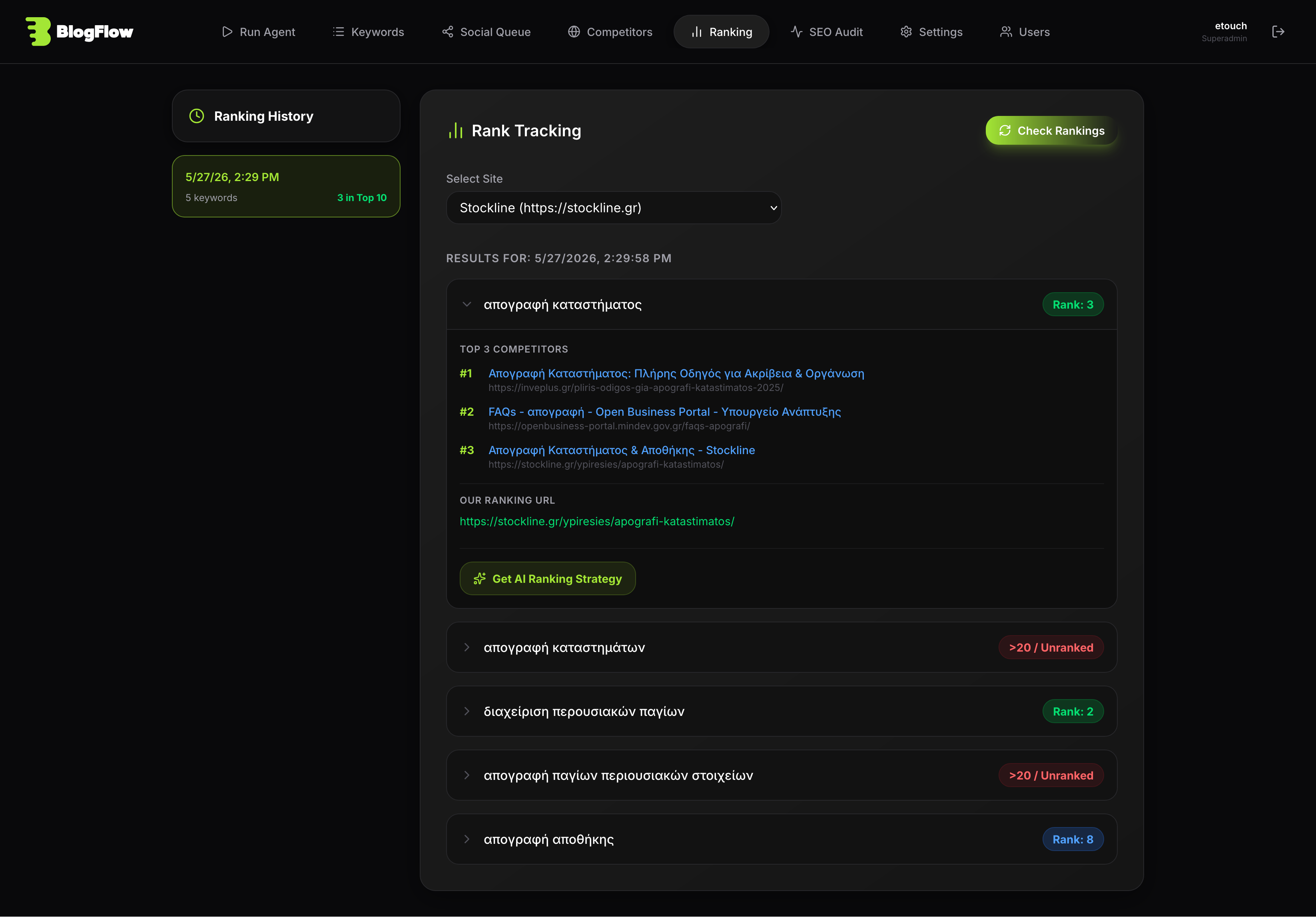Click the etouch Superadmin user label

pyautogui.click(x=1224, y=32)
